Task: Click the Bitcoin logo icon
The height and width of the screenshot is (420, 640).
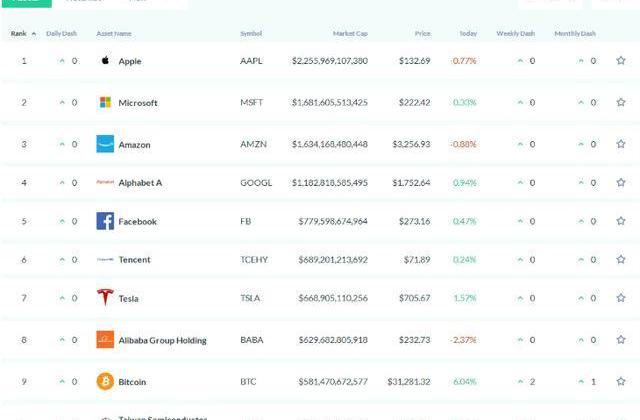Action: tap(105, 381)
